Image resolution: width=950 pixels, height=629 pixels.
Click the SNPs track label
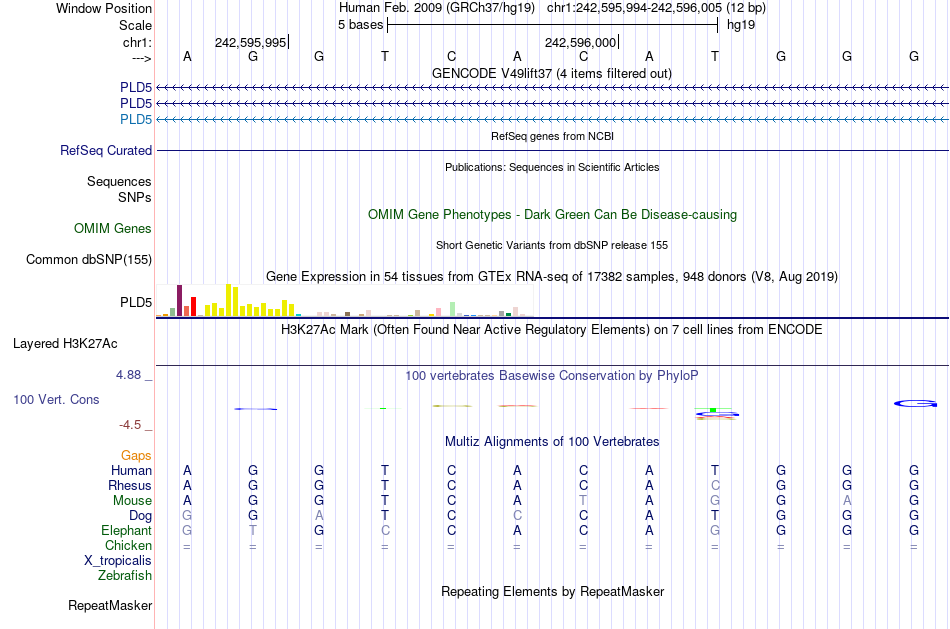point(135,197)
